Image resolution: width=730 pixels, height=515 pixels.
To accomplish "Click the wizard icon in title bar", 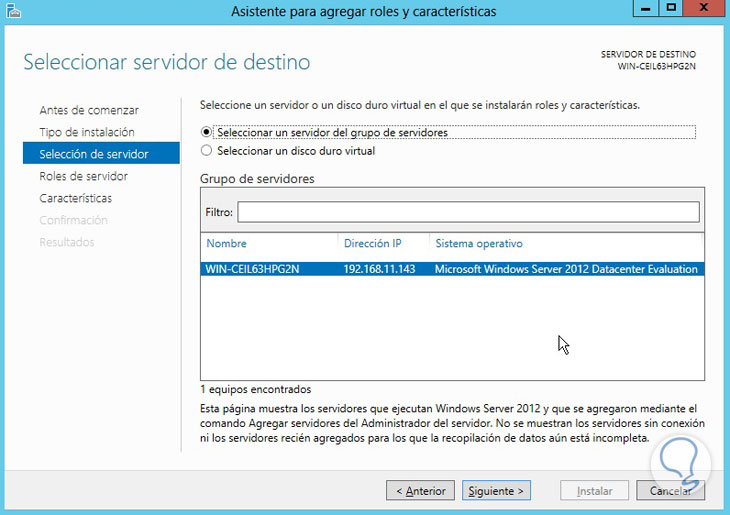I will [14, 11].
